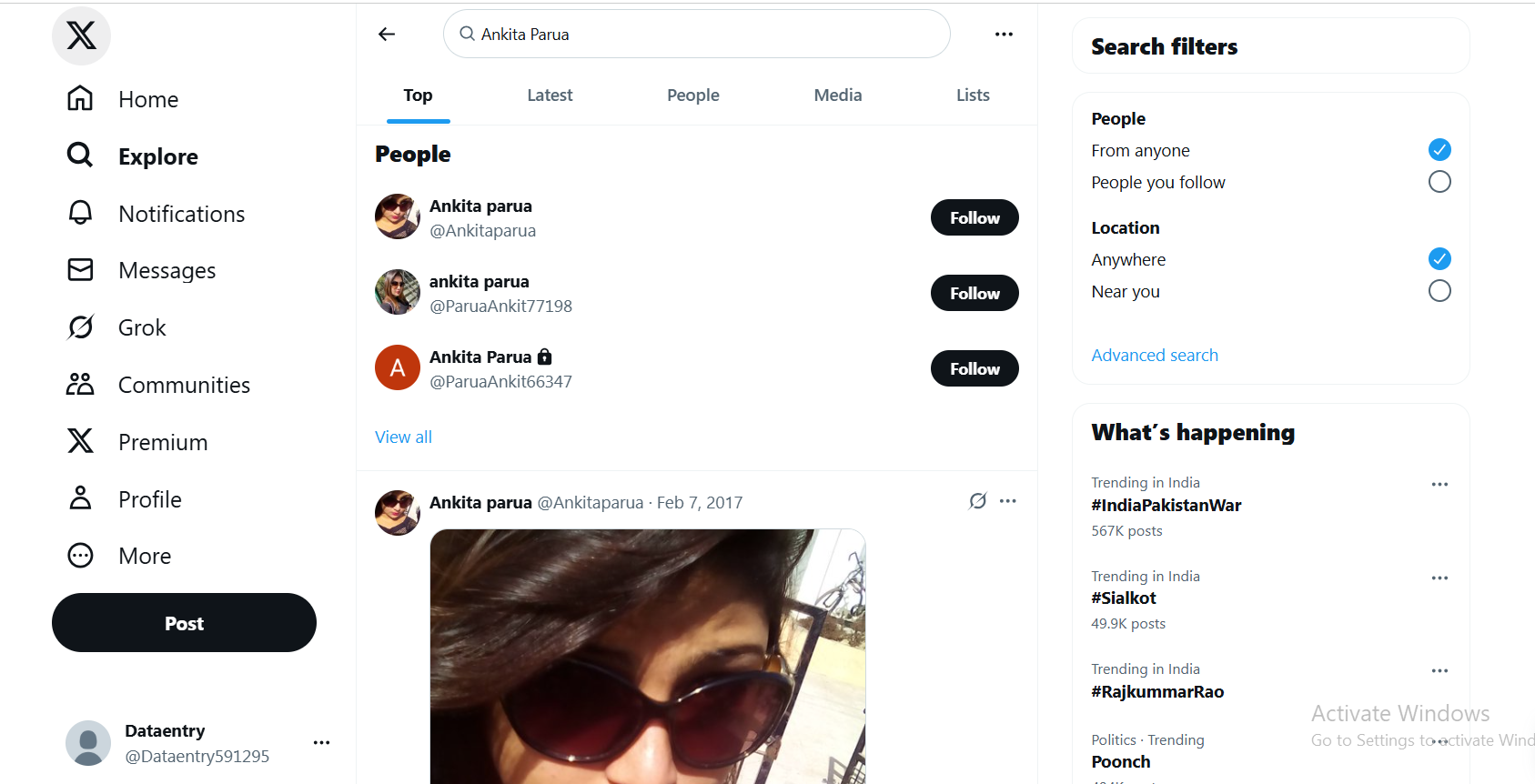Expand options for #IndiaPakistanWar trend

tap(1439, 485)
